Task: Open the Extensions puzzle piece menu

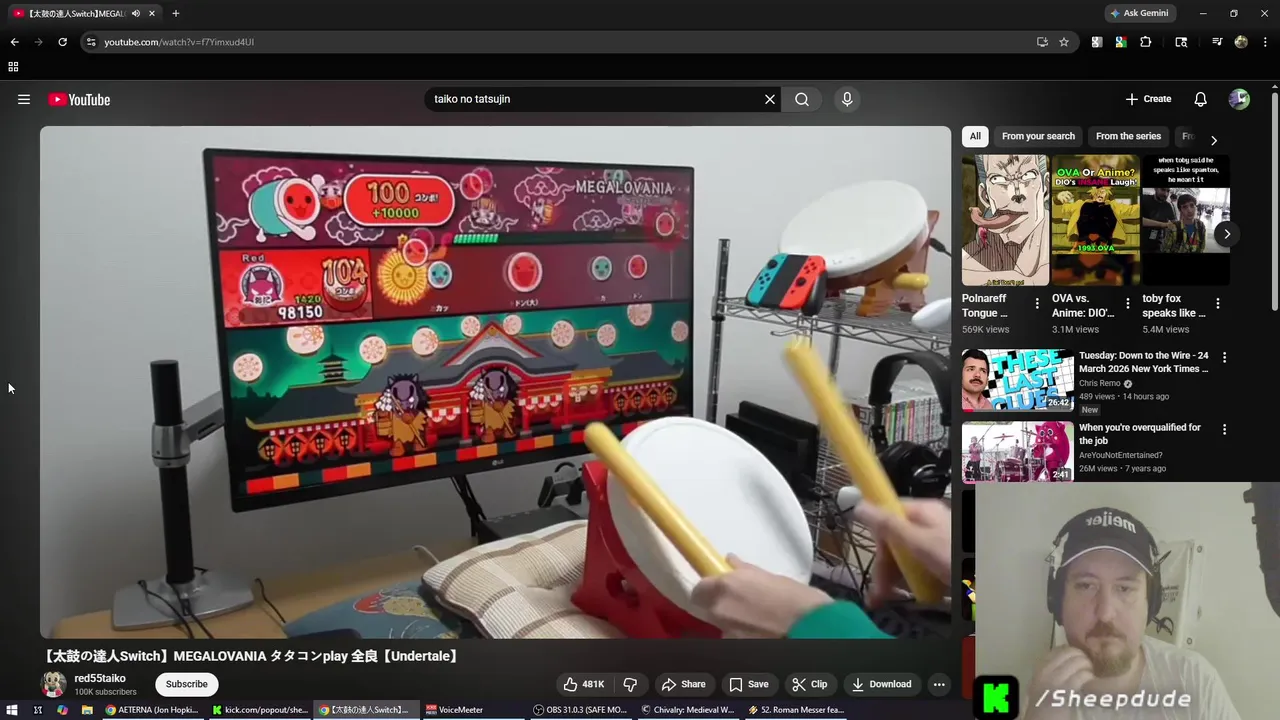Action: (x=1146, y=42)
